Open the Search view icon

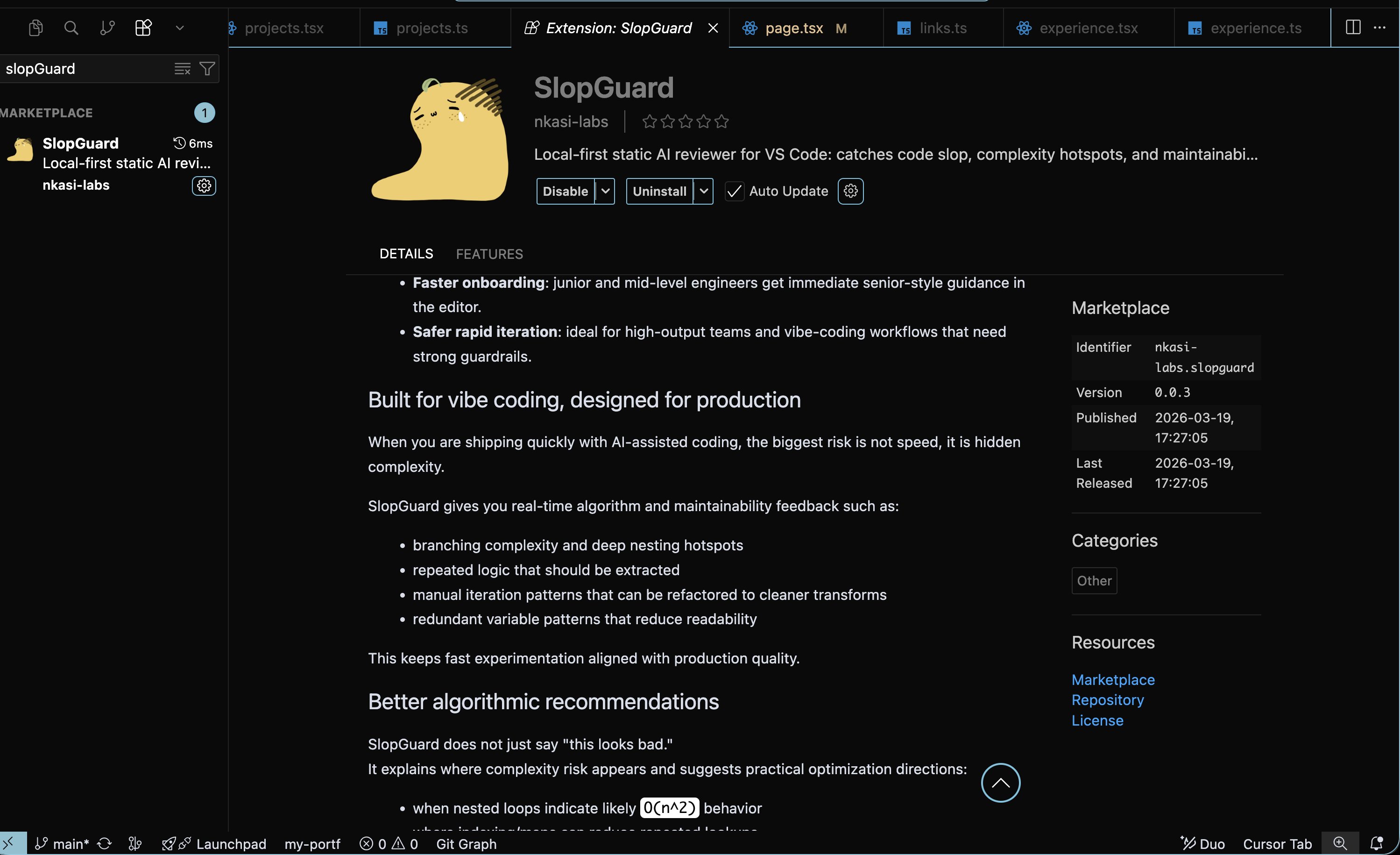(71, 27)
